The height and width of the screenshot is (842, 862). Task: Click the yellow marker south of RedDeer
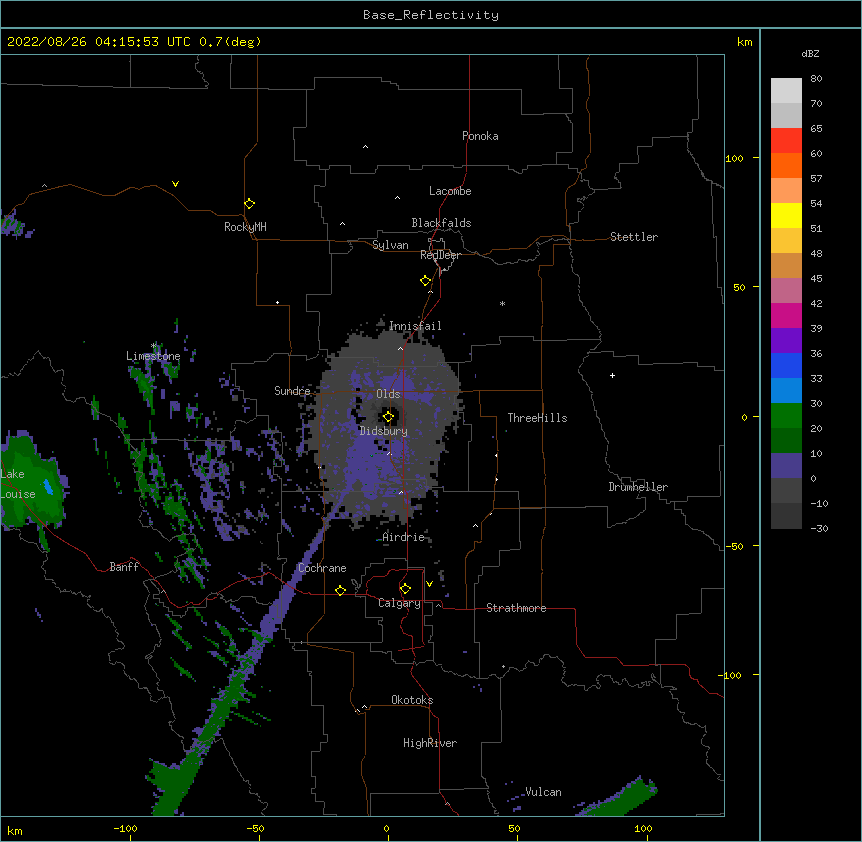426,280
